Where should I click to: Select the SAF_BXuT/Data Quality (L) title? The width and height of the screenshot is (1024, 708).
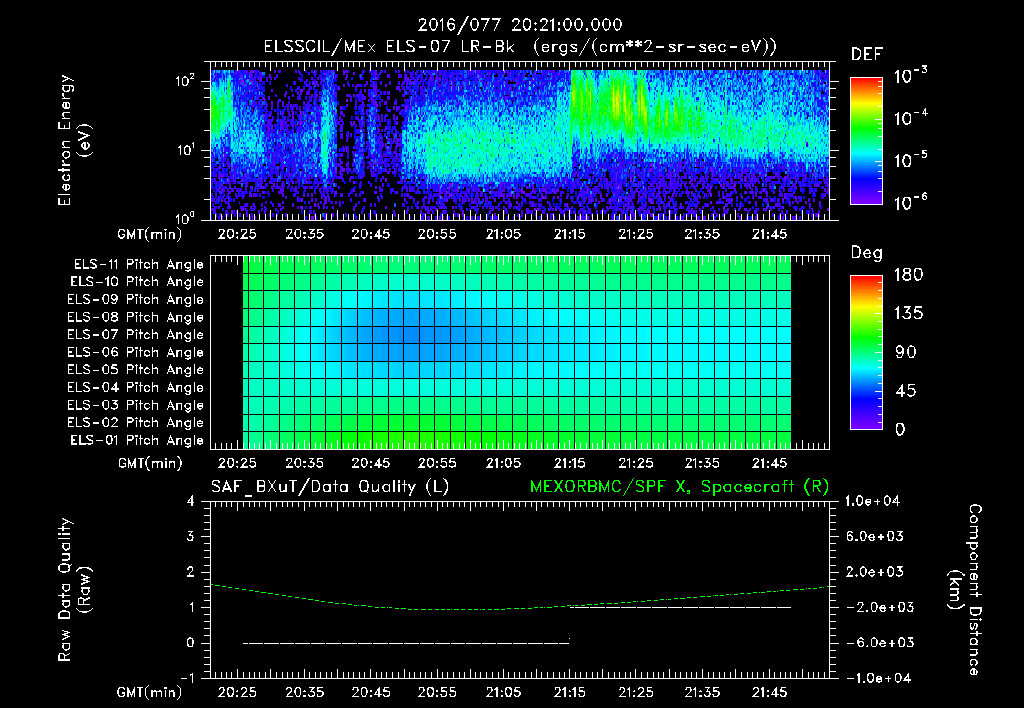[330, 487]
